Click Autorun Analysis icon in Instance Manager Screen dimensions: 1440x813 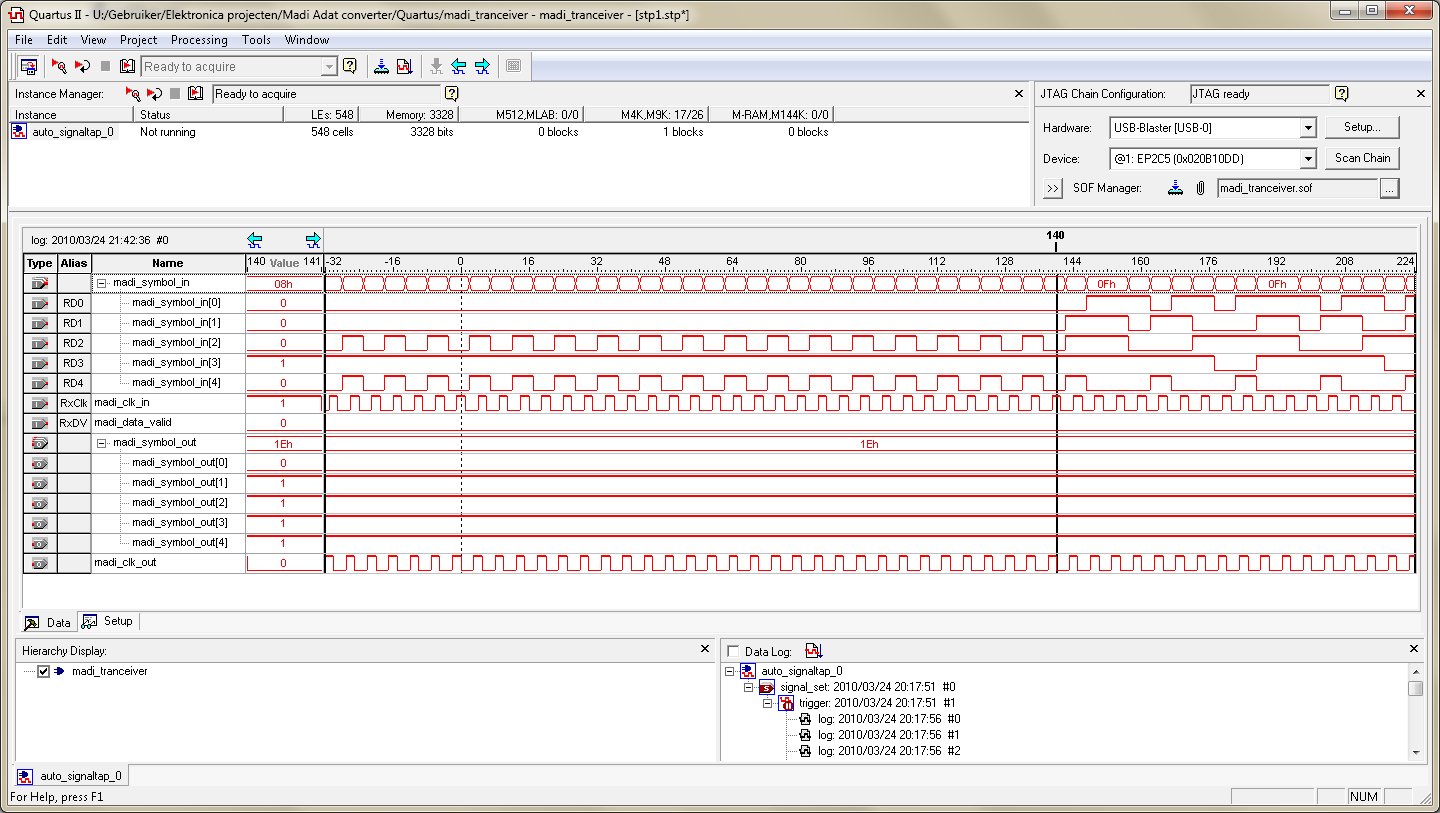154,93
